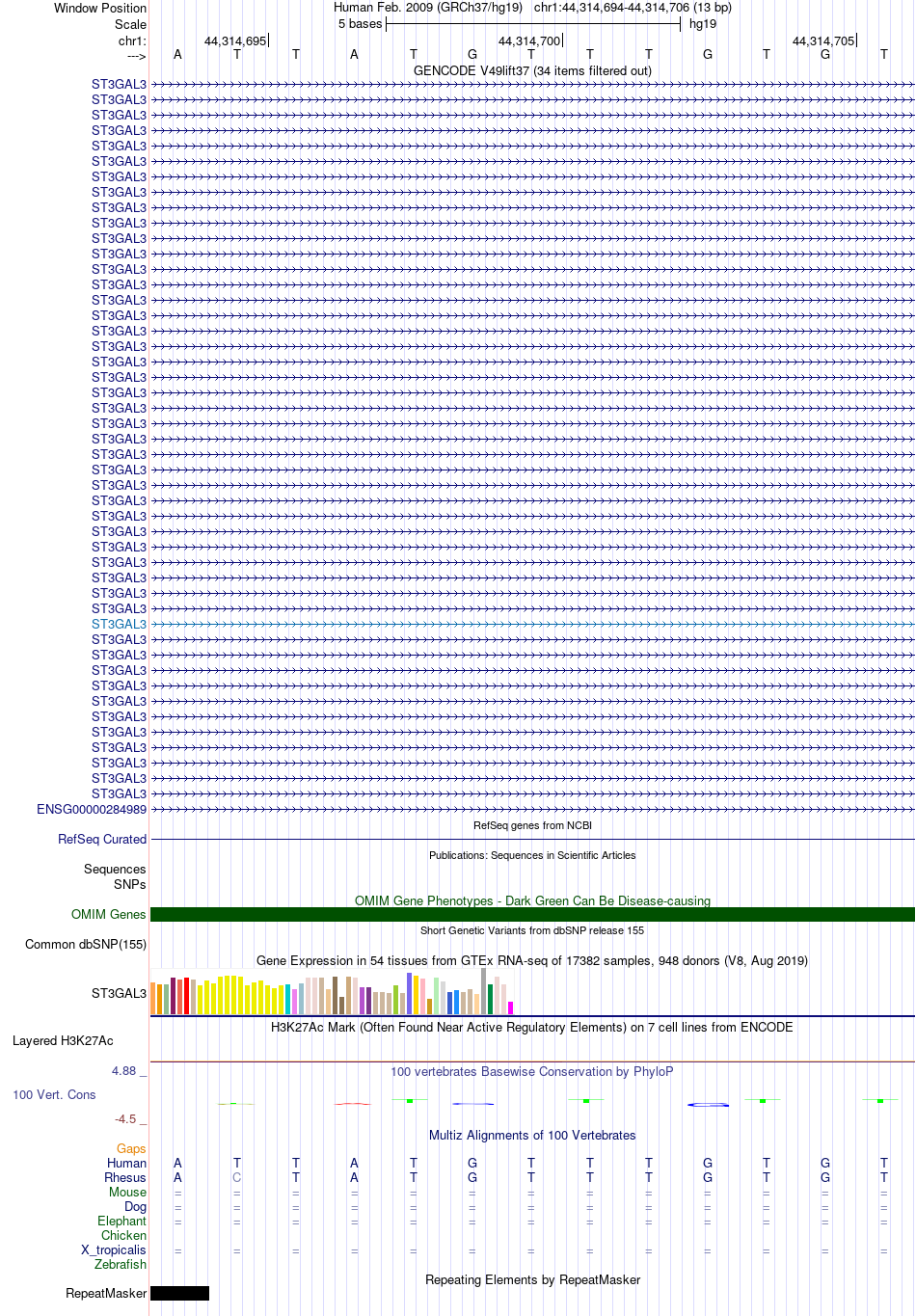Open the OMIM Gene Phenotypes track title

pos(532,900)
